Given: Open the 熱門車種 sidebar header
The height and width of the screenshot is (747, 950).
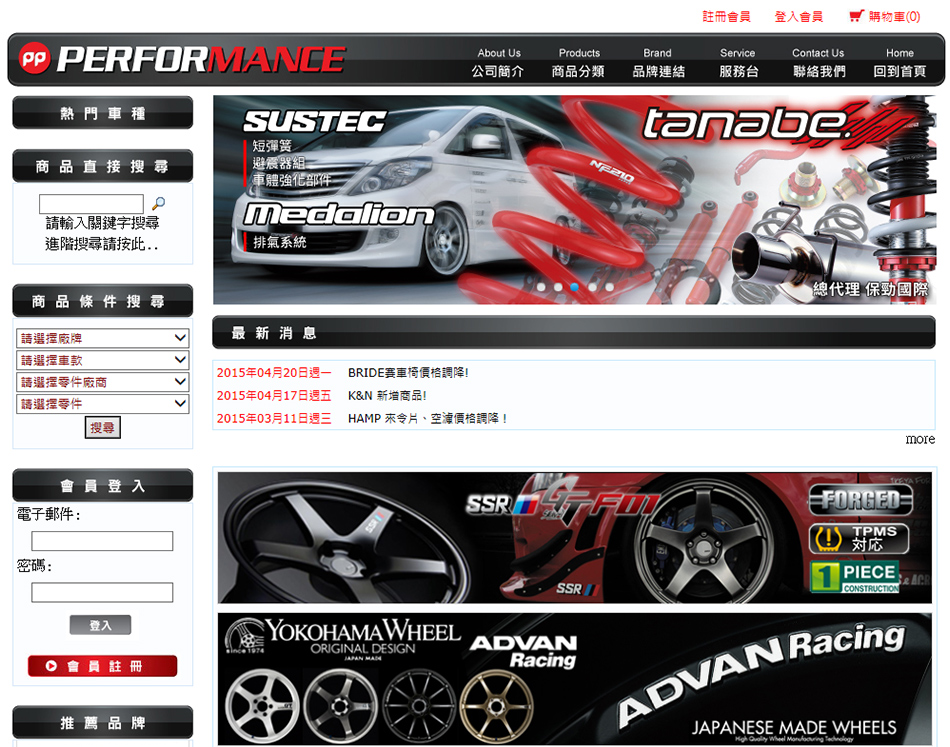Looking at the screenshot, I should (102, 113).
